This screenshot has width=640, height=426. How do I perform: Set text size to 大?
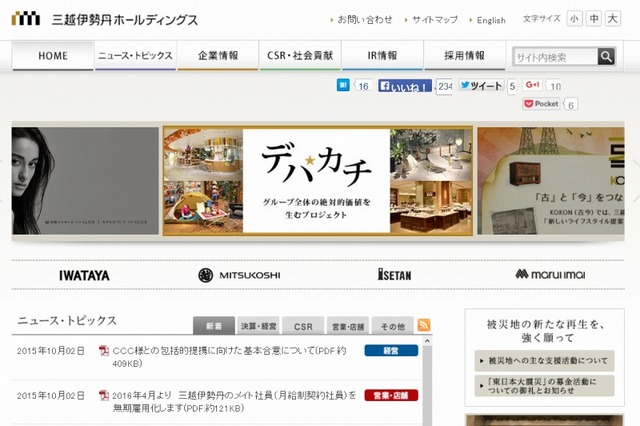[613, 19]
